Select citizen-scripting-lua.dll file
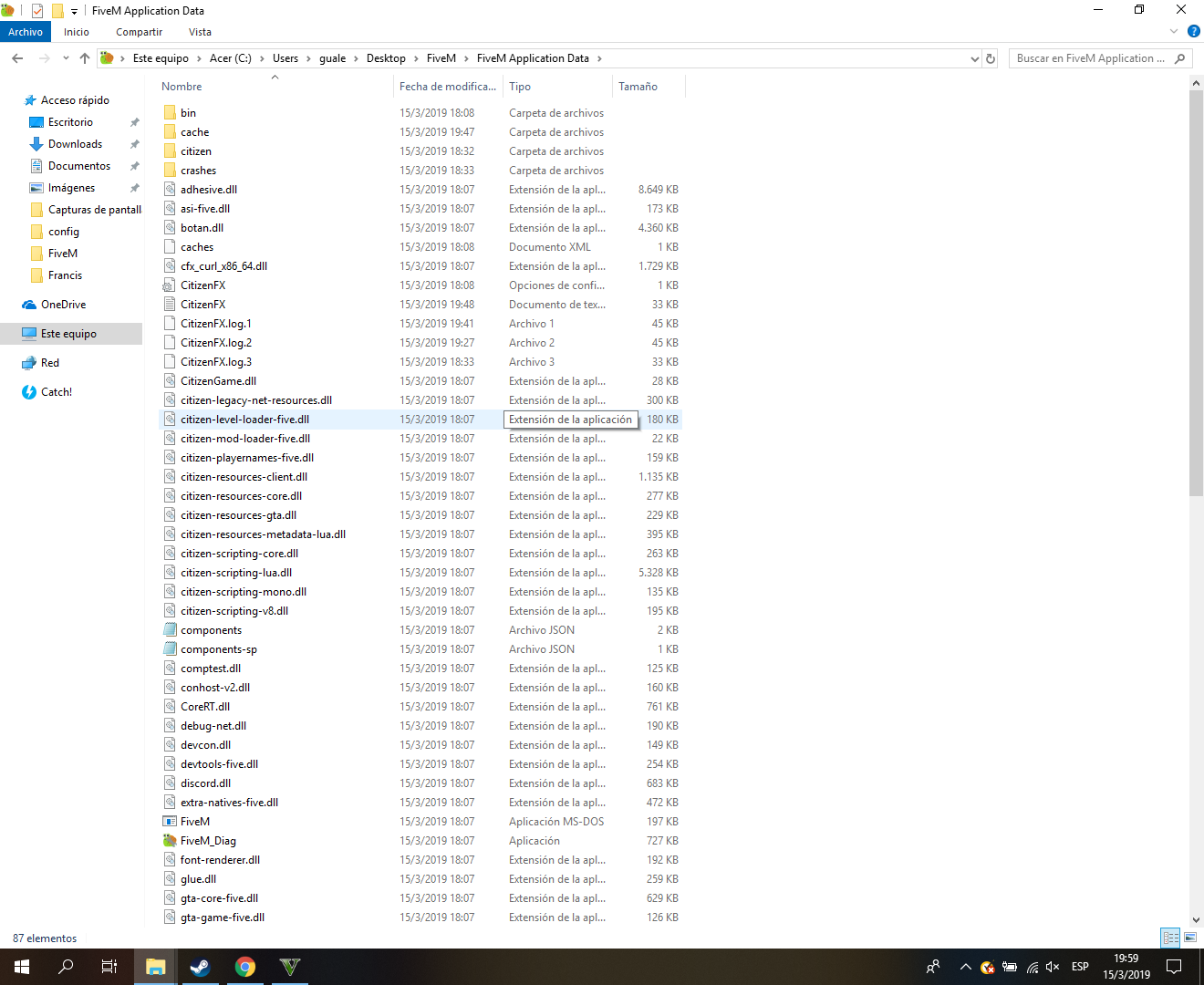Viewport: 1204px width, 985px height. pos(236,573)
